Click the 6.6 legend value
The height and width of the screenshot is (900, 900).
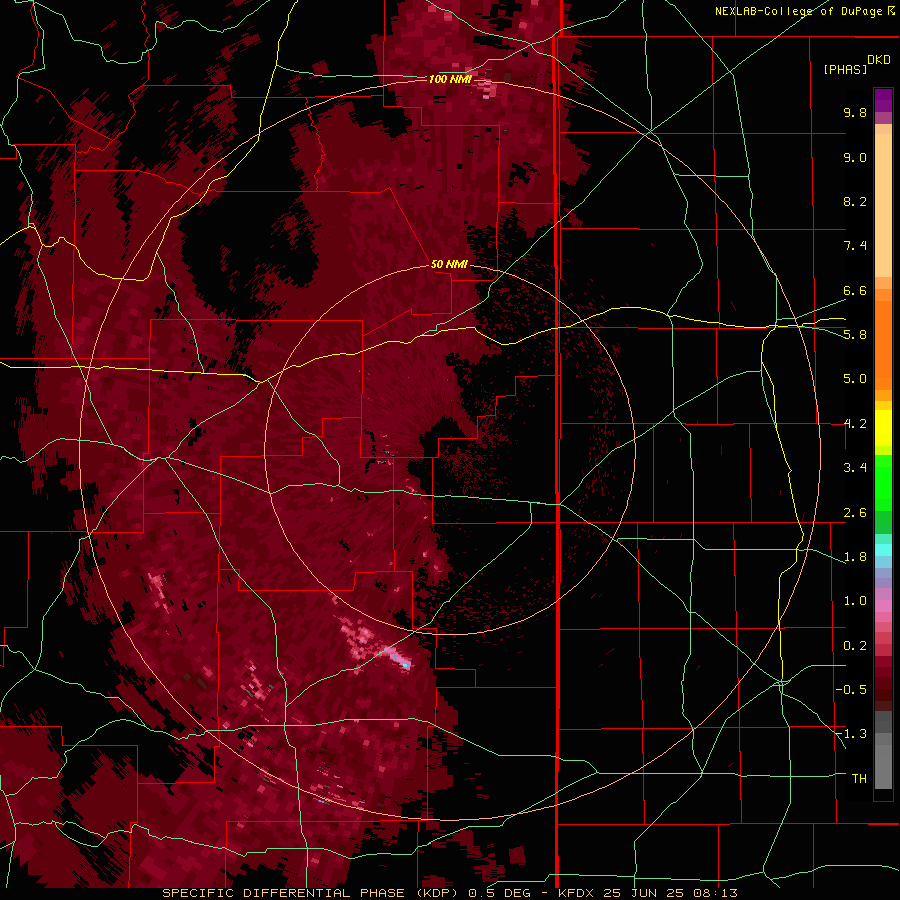(x=855, y=290)
